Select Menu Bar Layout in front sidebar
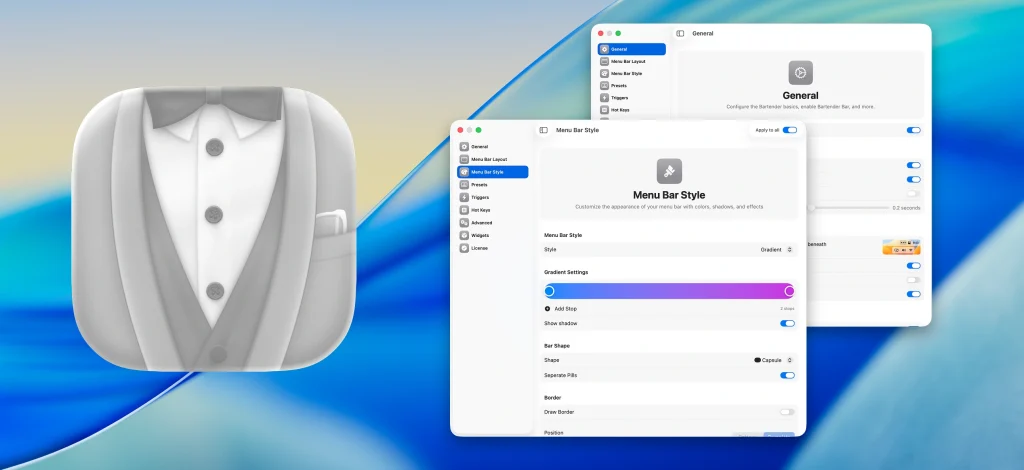 pos(488,159)
